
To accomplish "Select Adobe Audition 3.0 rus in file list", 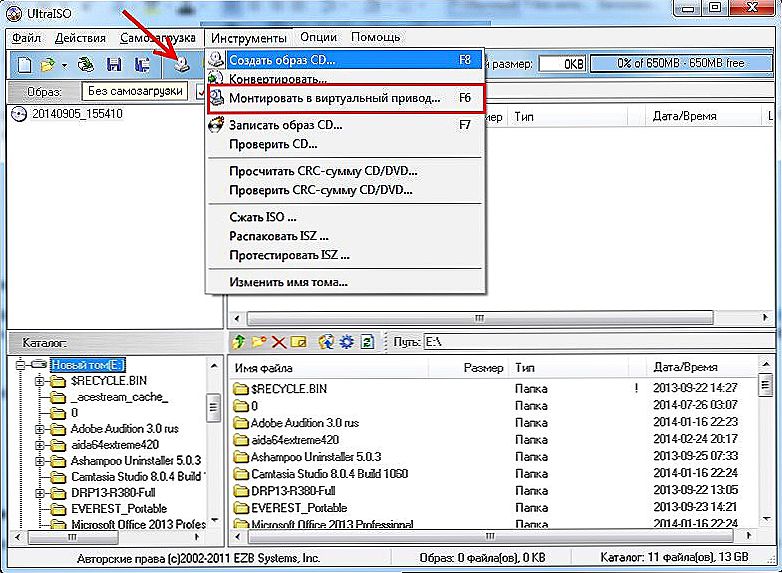I will point(304,423).
